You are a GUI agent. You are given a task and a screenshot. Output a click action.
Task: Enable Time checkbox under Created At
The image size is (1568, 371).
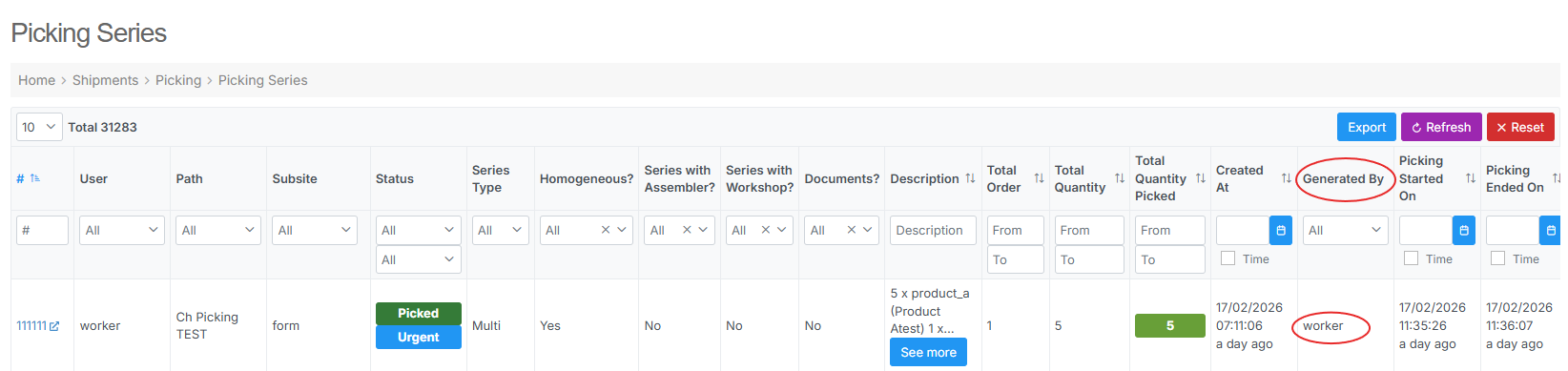coord(1228,258)
